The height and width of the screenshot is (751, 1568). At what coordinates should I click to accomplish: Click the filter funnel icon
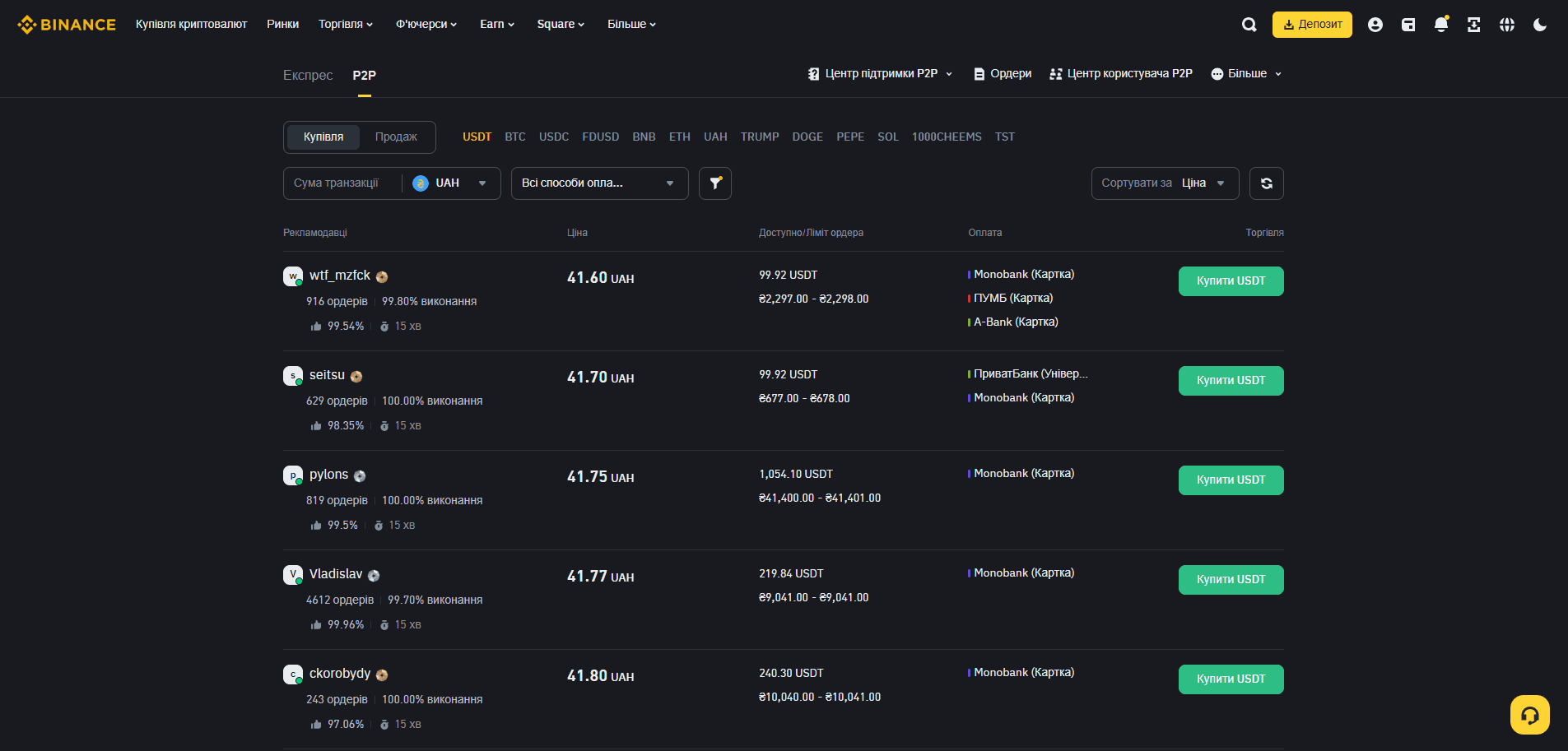tap(715, 183)
